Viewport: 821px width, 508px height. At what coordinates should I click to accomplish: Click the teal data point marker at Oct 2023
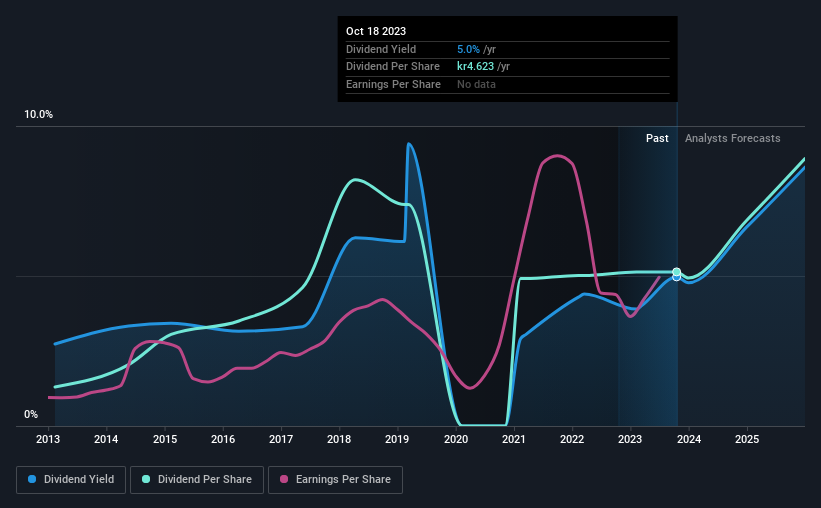[676, 272]
